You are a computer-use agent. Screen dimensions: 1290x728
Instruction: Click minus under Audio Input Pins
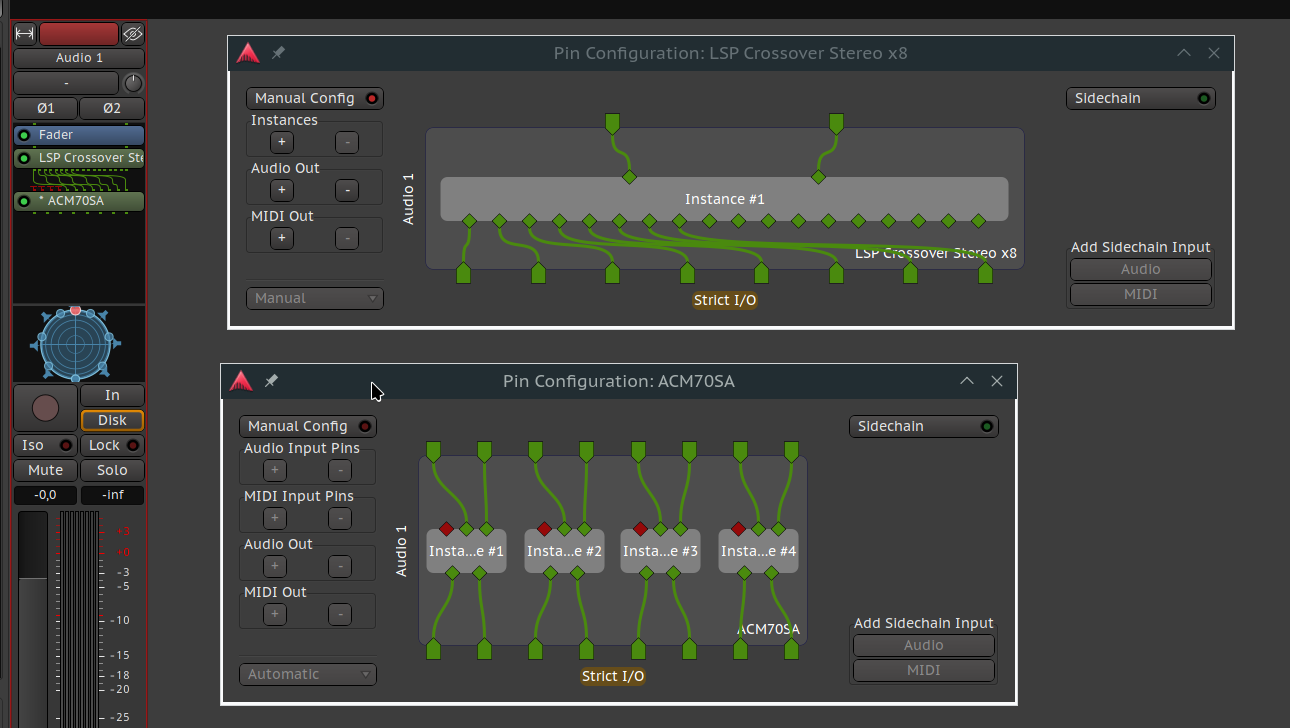[339, 470]
